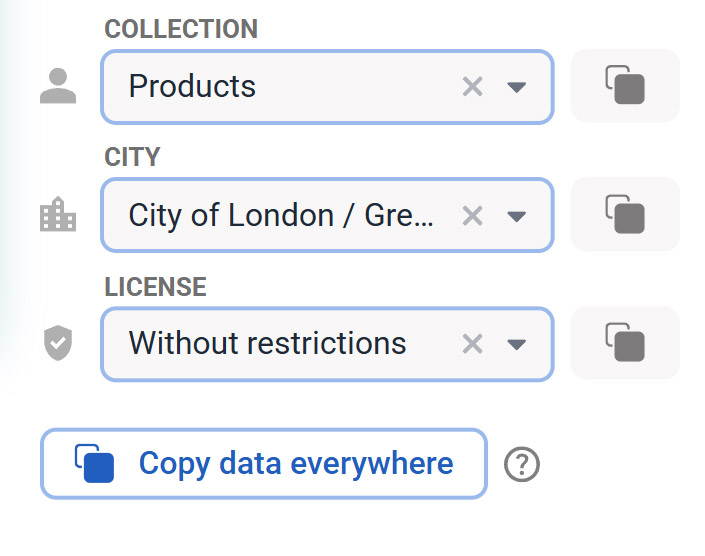Click the copy icon next to Collection field

(625, 85)
